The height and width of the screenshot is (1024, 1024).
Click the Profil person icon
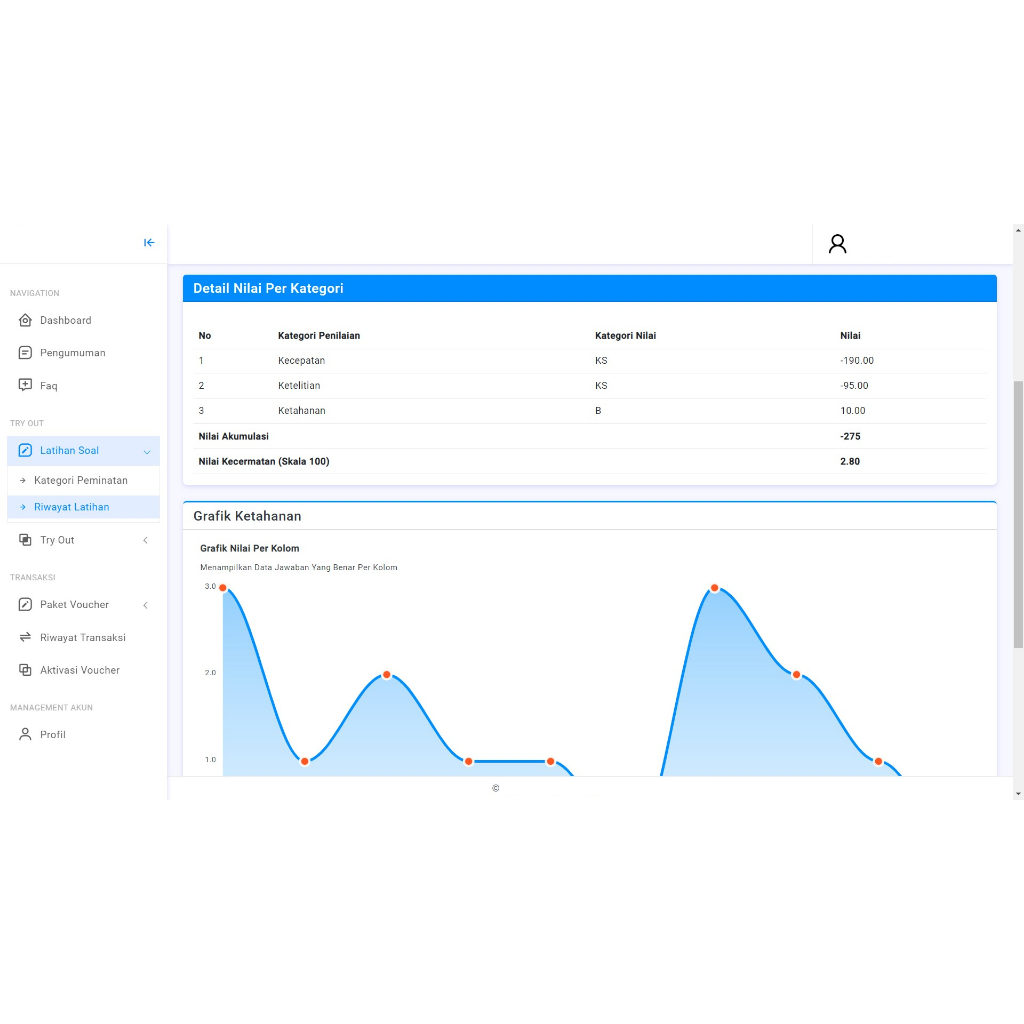(x=26, y=734)
